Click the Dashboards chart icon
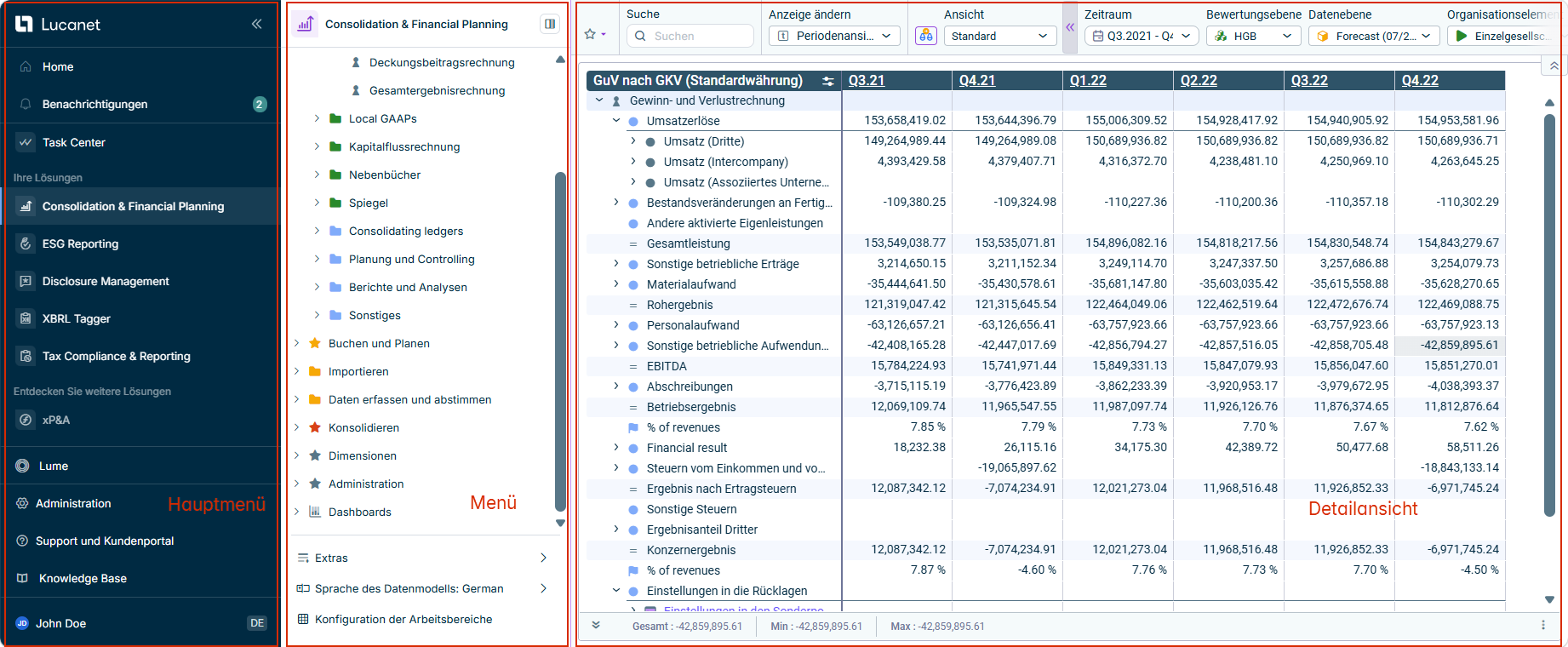 [315, 512]
